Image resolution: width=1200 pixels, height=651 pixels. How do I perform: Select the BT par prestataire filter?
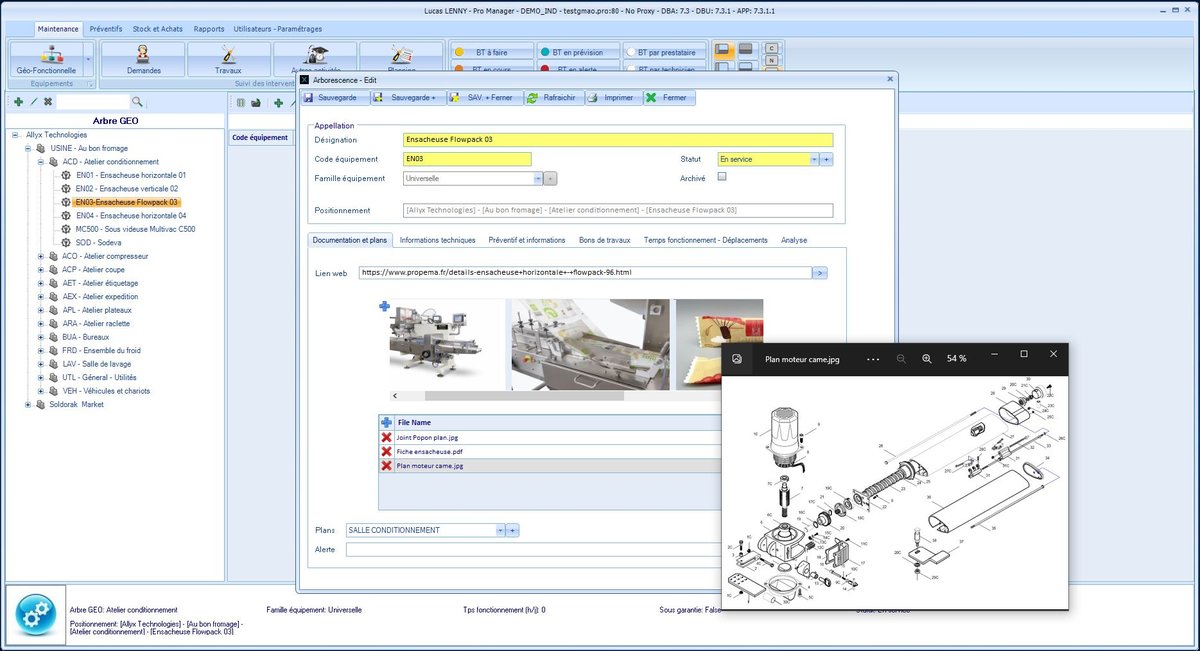pos(665,52)
